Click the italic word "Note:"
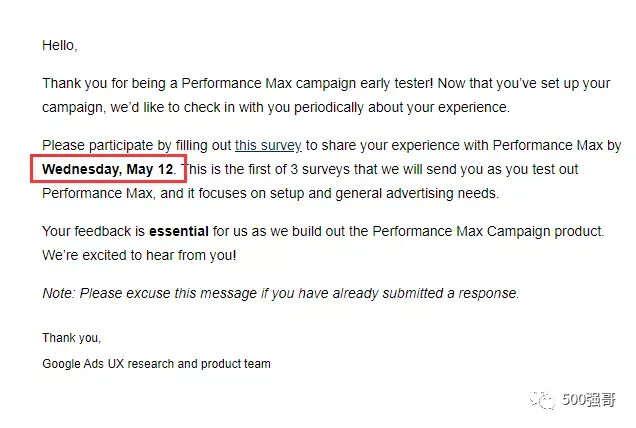Viewport: 636px width, 428px height. click(59, 293)
